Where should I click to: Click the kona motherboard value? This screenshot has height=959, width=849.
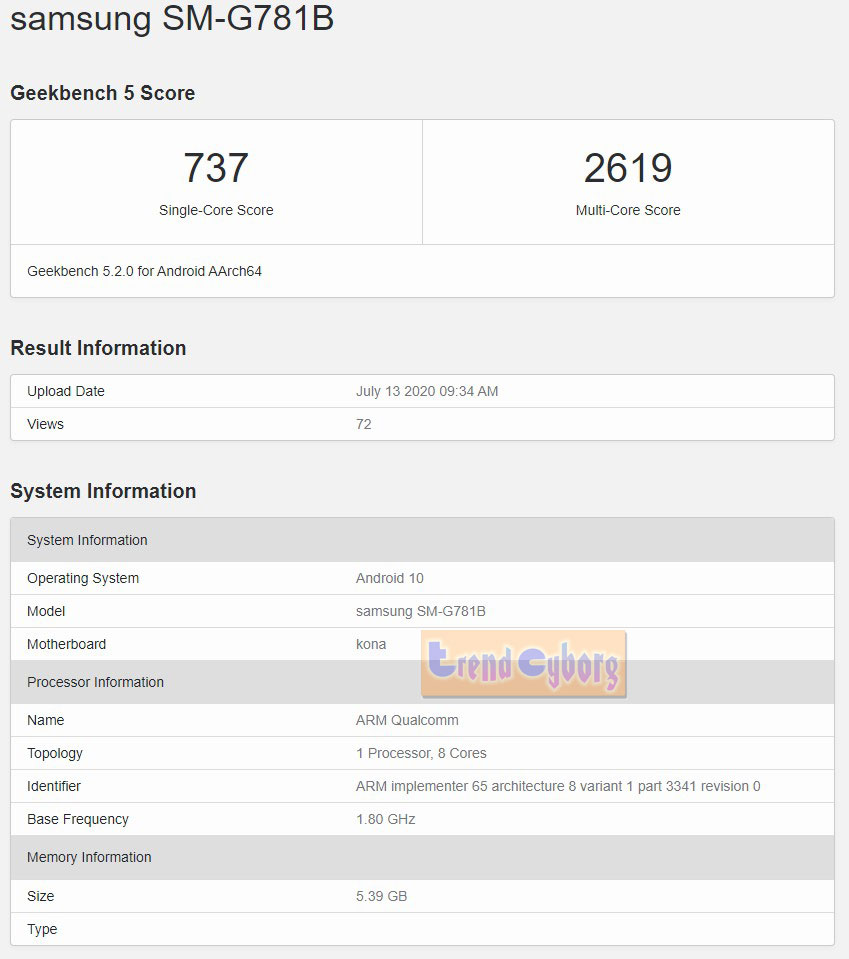click(371, 644)
